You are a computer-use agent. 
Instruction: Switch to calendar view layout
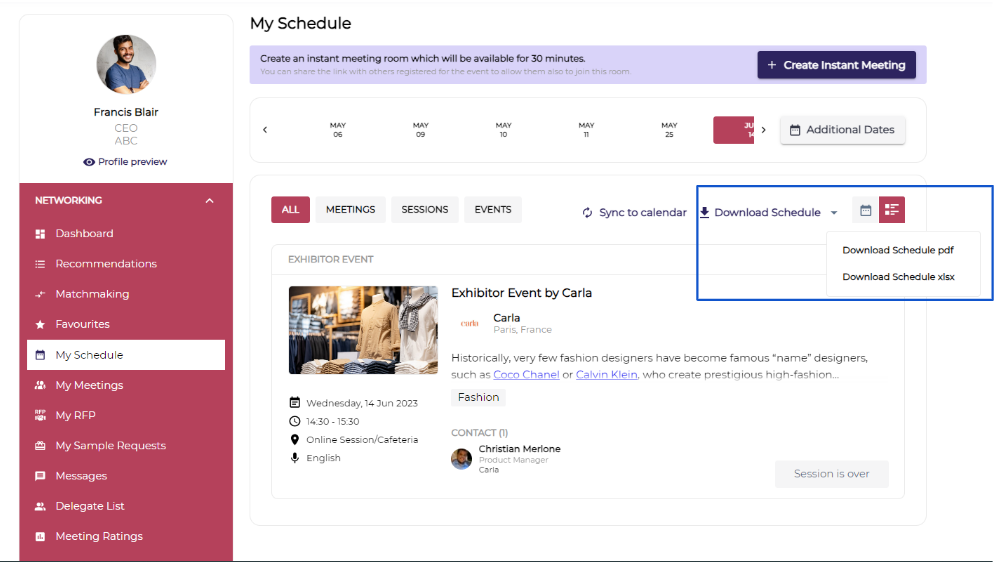(866, 210)
